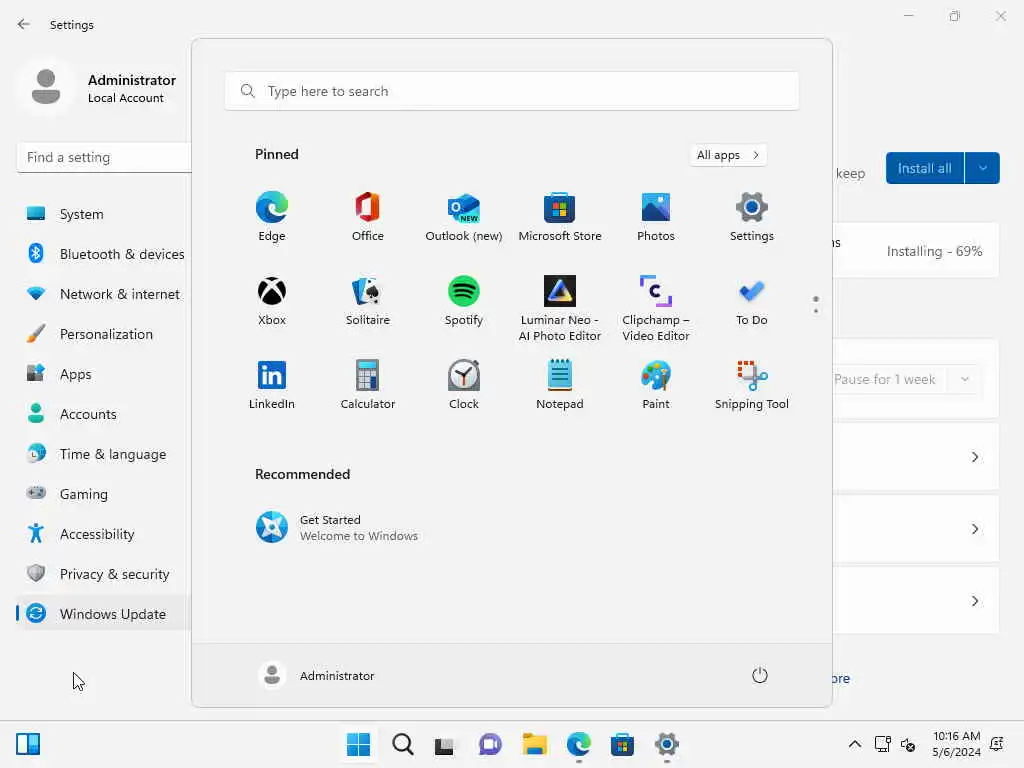Open Outlook (new) app
Viewport: 1024px width, 768px height.
(x=464, y=217)
